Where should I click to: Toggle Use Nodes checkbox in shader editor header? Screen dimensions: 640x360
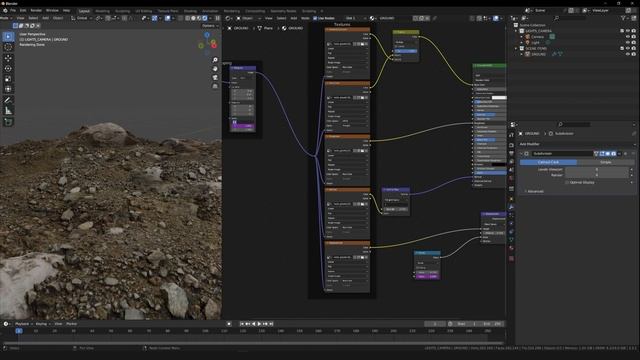(x=315, y=18)
